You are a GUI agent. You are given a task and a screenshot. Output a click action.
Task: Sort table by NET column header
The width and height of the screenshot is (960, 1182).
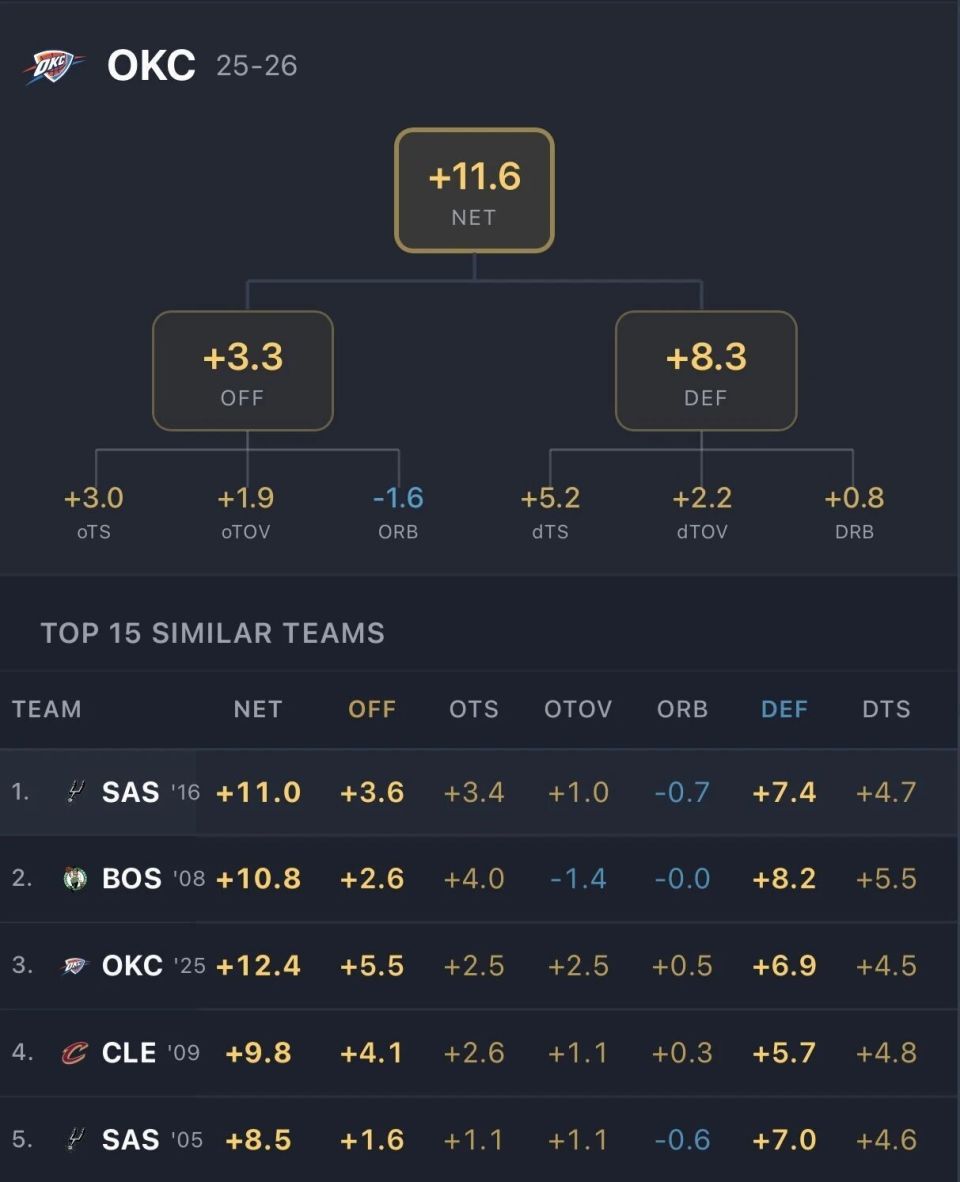[x=258, y=709]
